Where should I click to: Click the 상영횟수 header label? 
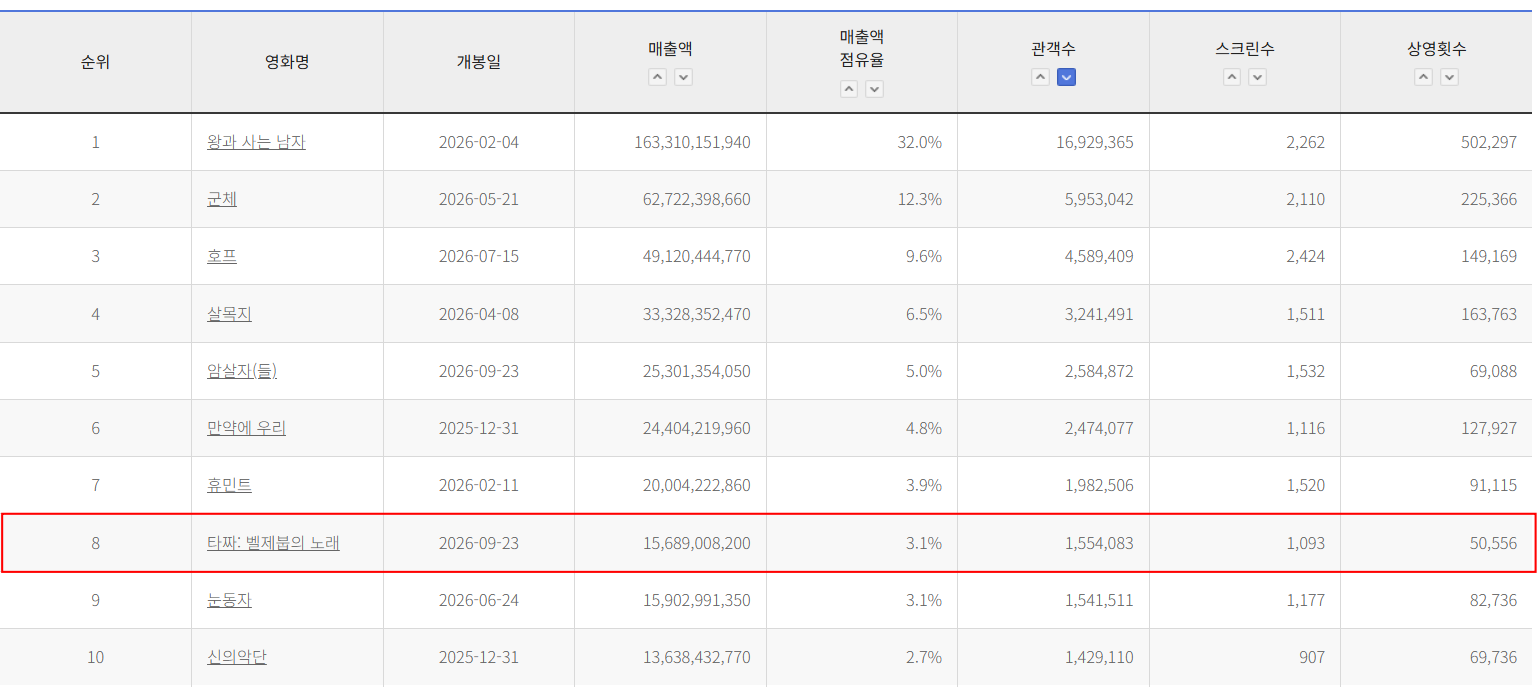1437,49
